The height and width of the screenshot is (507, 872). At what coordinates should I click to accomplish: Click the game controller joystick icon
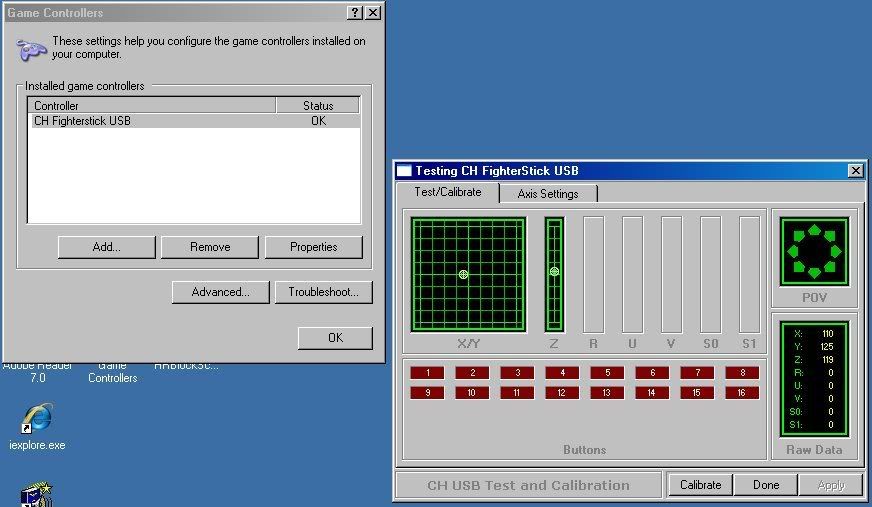(x=31, y=49)
